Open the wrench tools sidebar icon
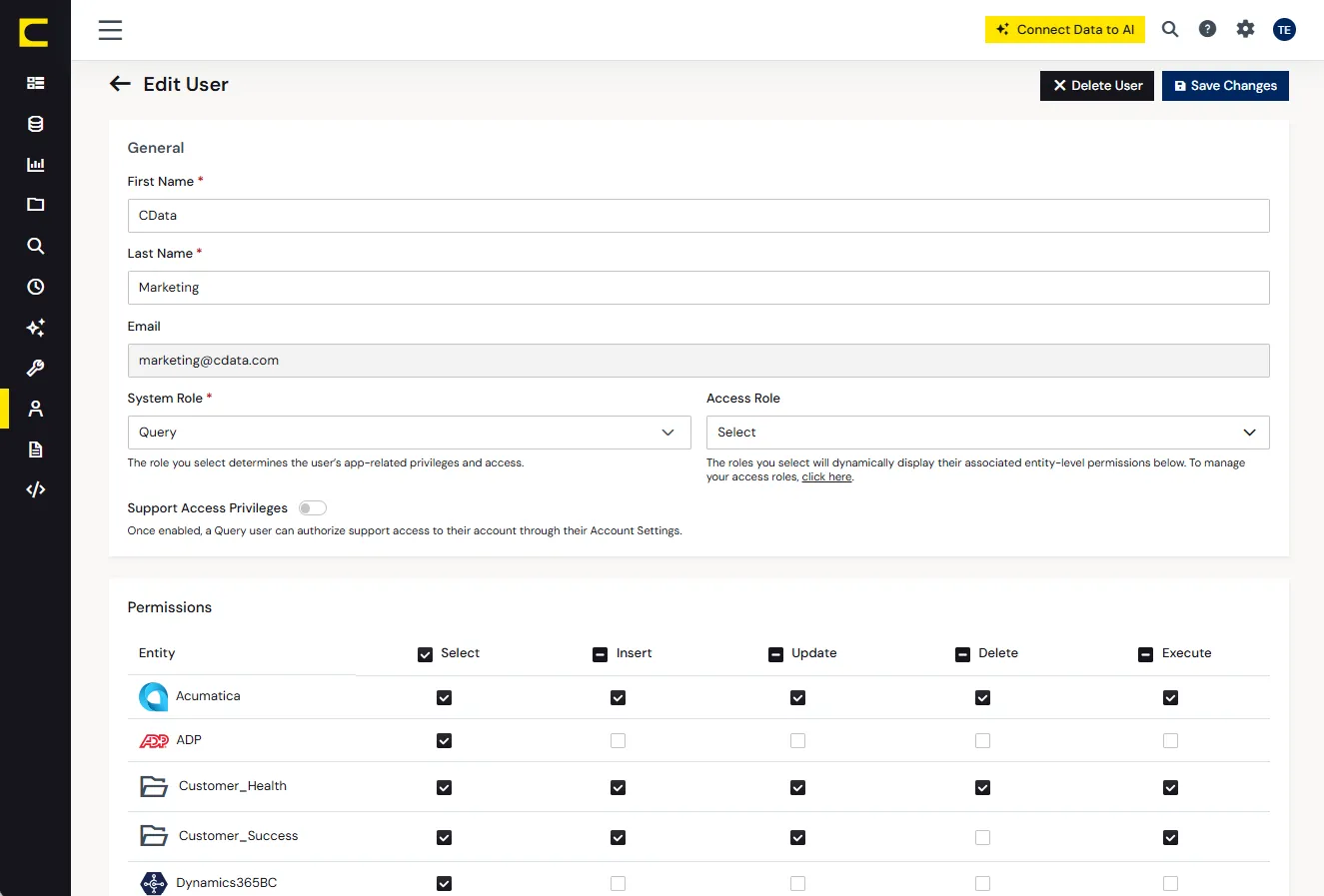Screen dimensions: 1324x896 (36, 368)
